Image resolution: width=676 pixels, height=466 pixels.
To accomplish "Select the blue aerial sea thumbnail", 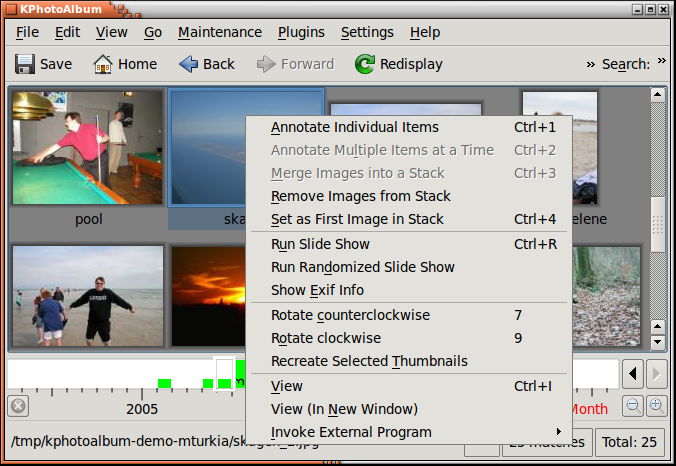I will click(208, 148).
